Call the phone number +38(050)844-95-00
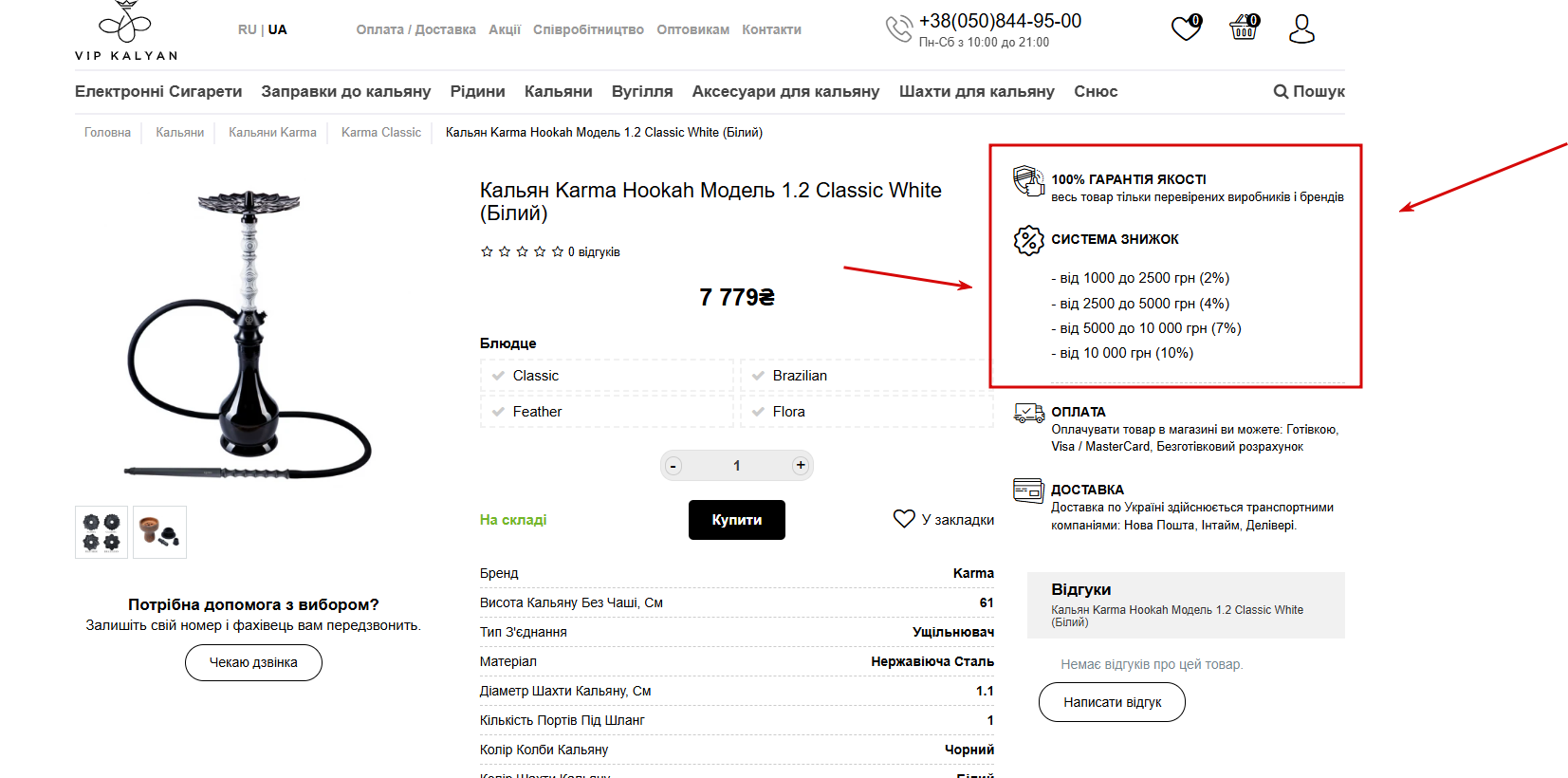Image resolution: width=1568 pixels, height=778 pixels. point(1000,21)
